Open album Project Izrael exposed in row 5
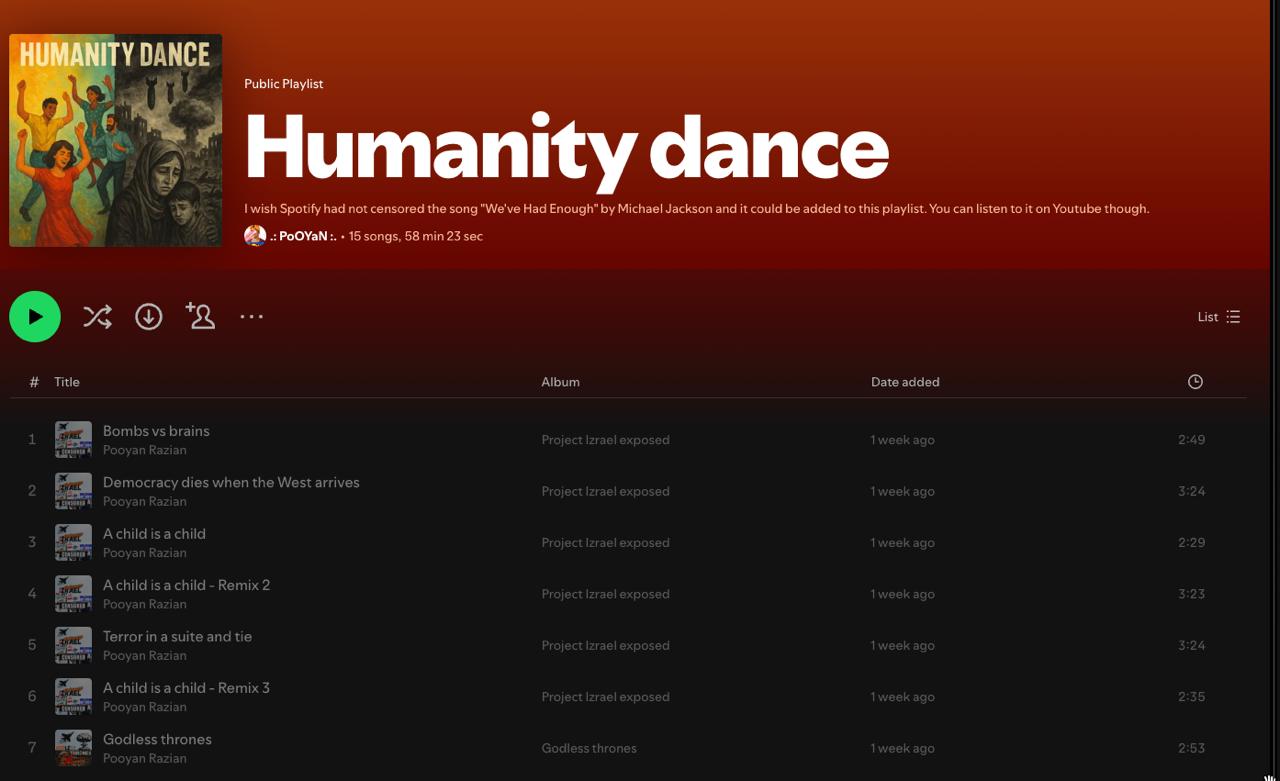Image resolution: width=1280 pixels, height=781 pixels. (605, 645)
